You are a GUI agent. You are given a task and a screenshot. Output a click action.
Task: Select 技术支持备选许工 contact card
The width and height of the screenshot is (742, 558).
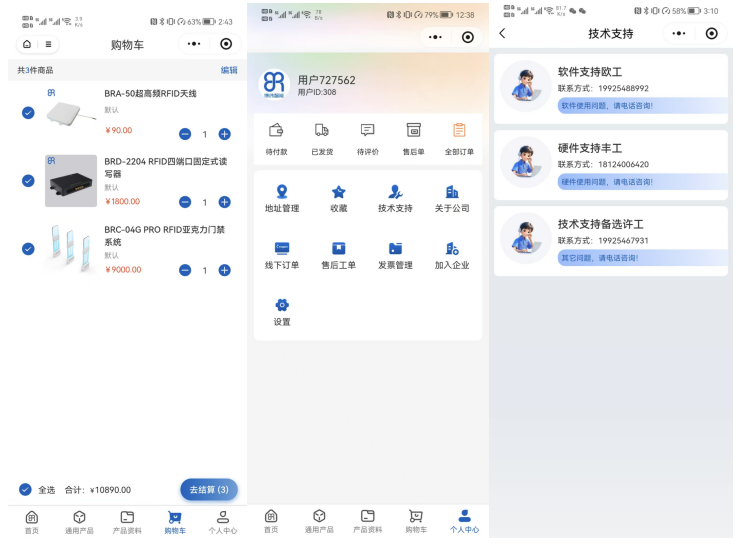click(x=611, y=241)
